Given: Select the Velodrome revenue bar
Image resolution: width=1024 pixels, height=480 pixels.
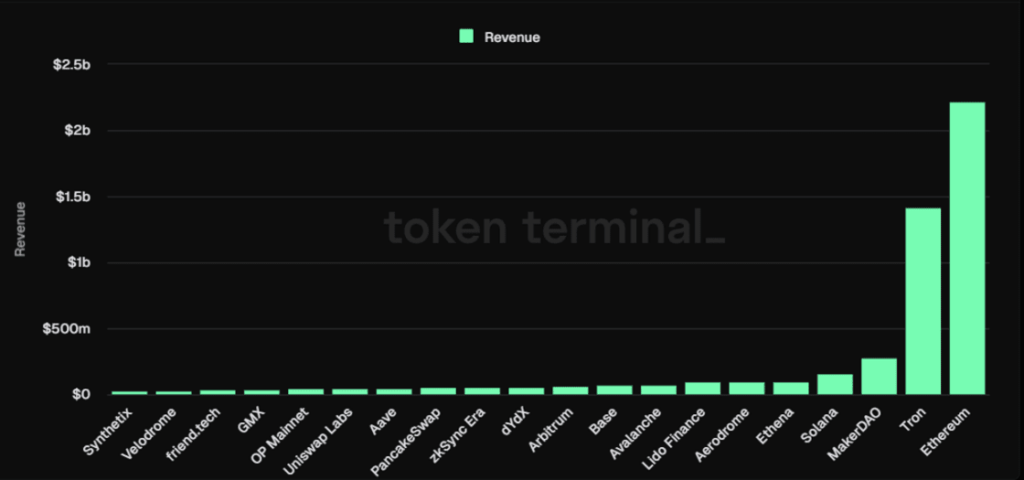Looking at the screenshot, I should [x=173, y=393].
